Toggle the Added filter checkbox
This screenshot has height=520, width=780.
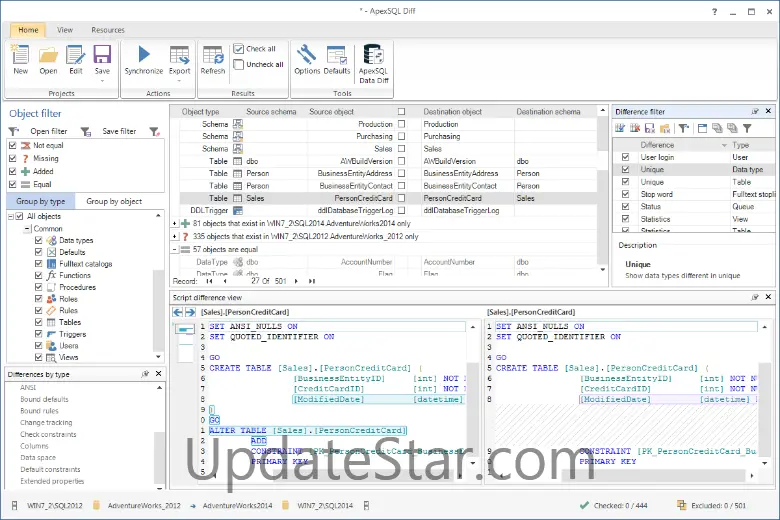[x=13, y=171]
